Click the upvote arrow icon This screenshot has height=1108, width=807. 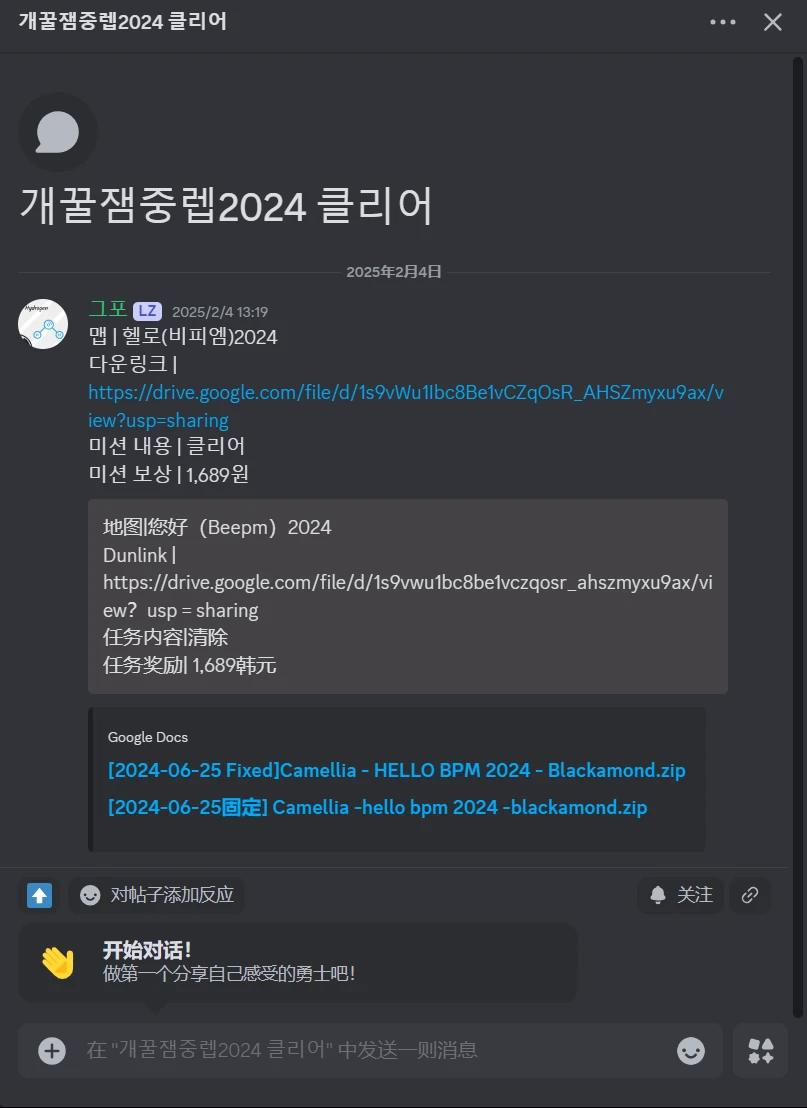pyautogui.click(x=40, y=895)
